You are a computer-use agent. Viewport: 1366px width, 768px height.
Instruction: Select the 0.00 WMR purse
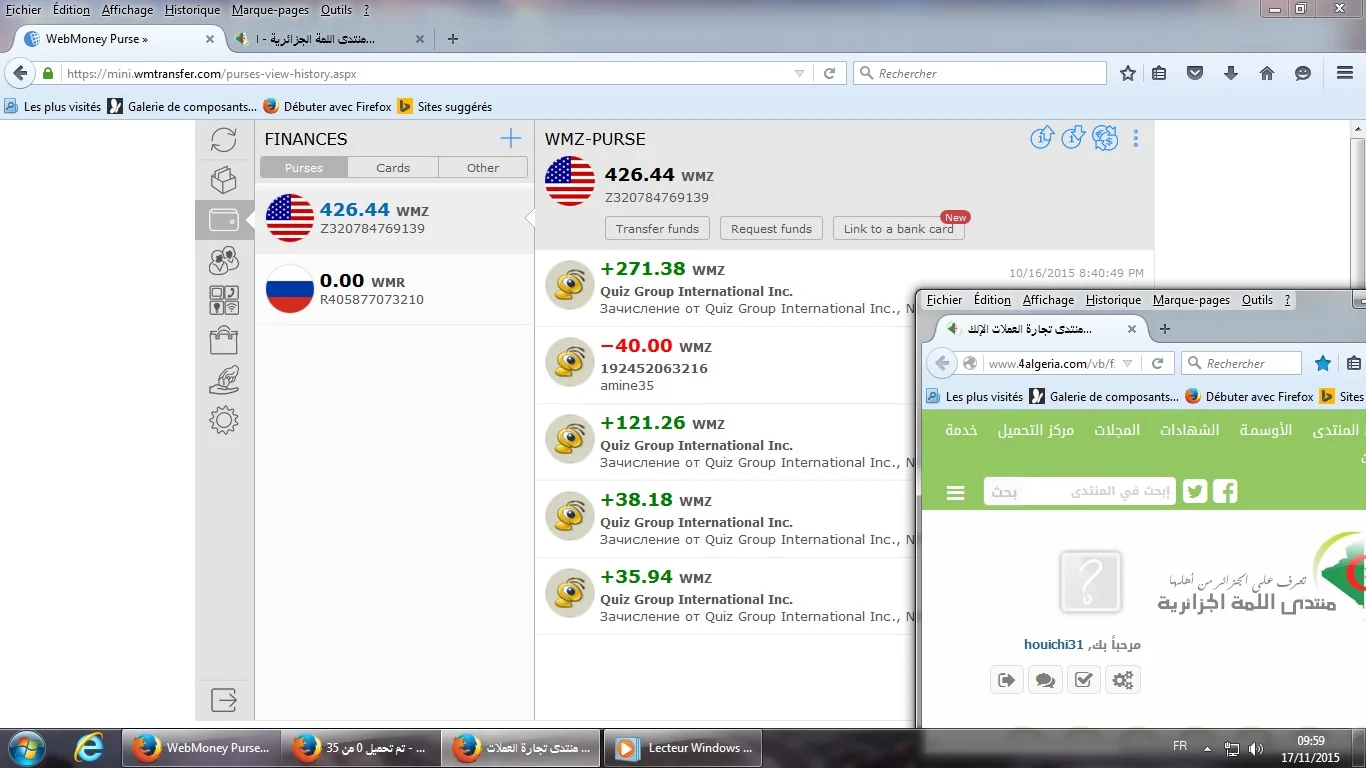point(394,289)
